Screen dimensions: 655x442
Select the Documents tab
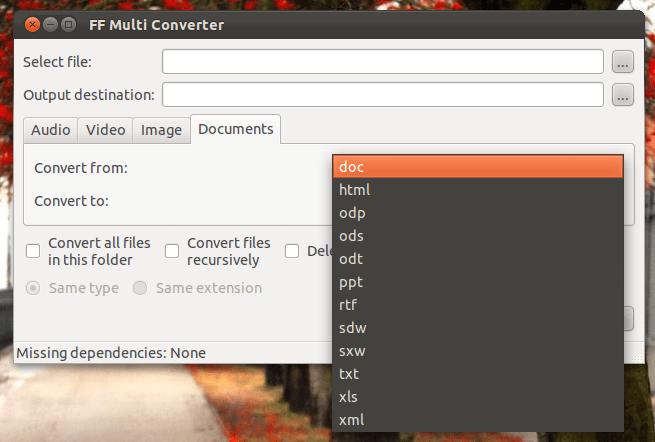[235, 129]
